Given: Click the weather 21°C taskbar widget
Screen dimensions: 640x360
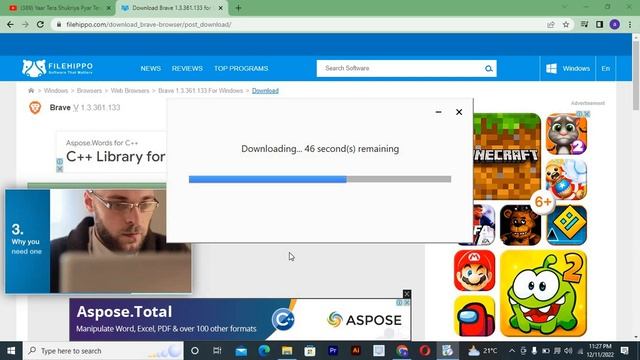Looking at the screenshot, I should coord(483,351).
